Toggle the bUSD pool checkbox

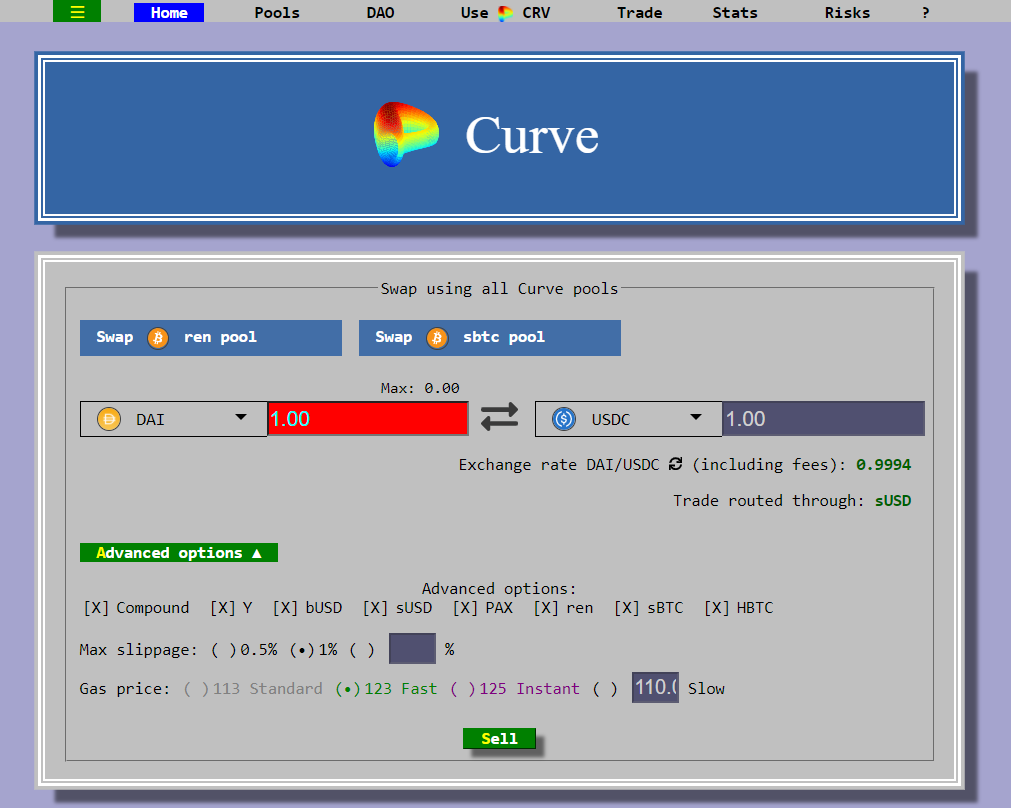tap(307, 607)
